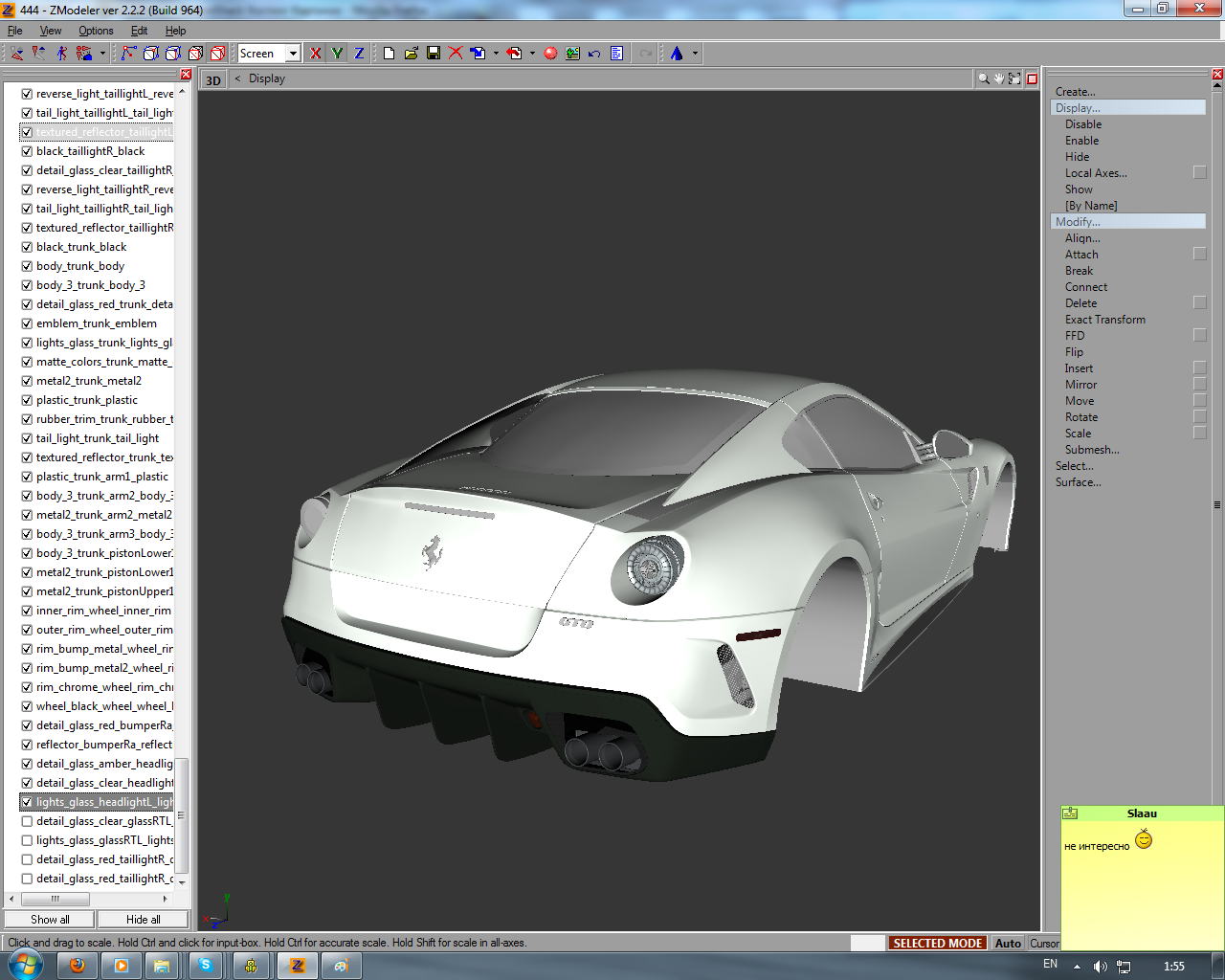The image size is (1225, 980).
Task: Toggle the Z axis constraint
Action: [359, 54]
